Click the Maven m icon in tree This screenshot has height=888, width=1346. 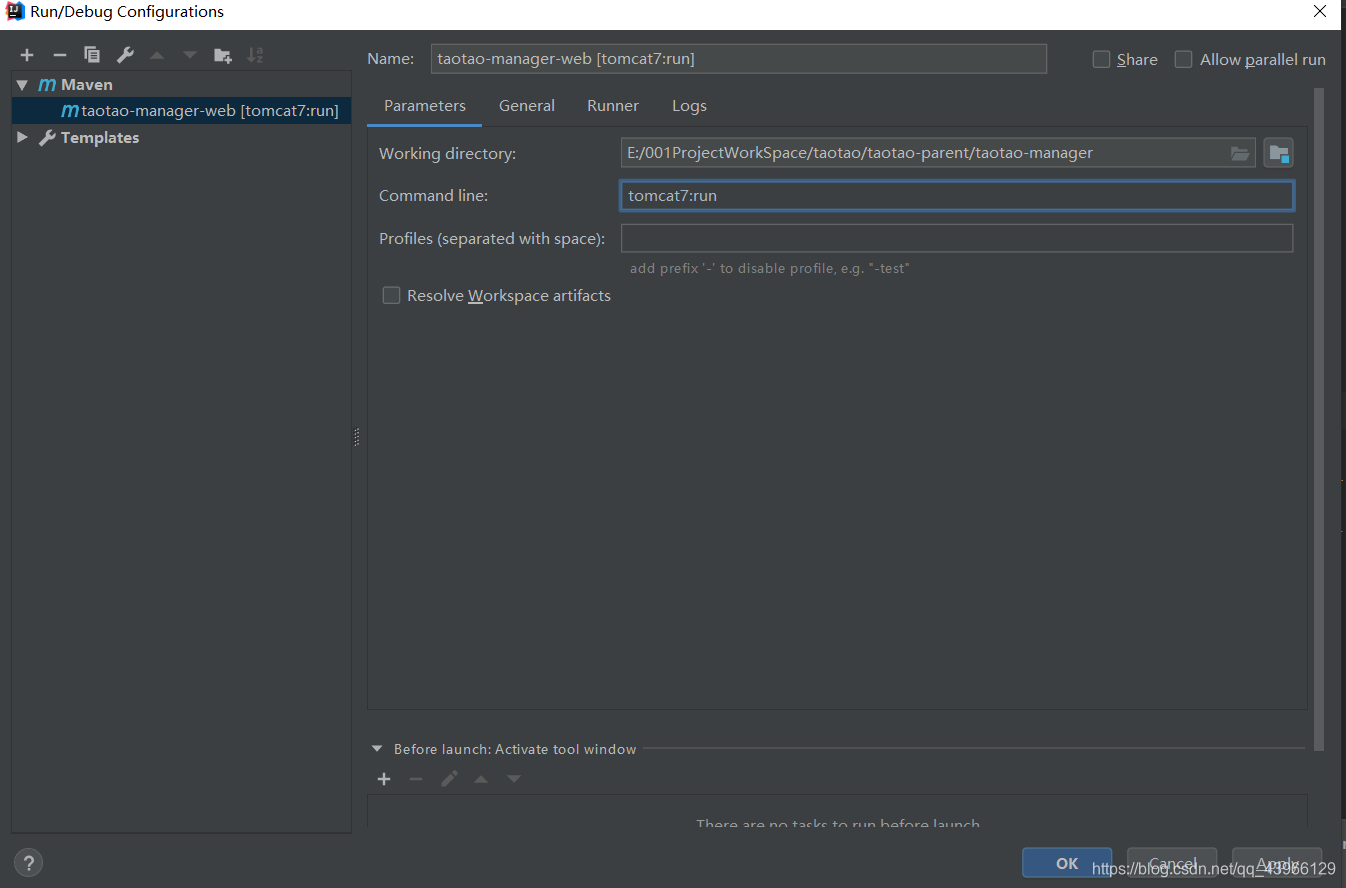(x=47, y=85)
